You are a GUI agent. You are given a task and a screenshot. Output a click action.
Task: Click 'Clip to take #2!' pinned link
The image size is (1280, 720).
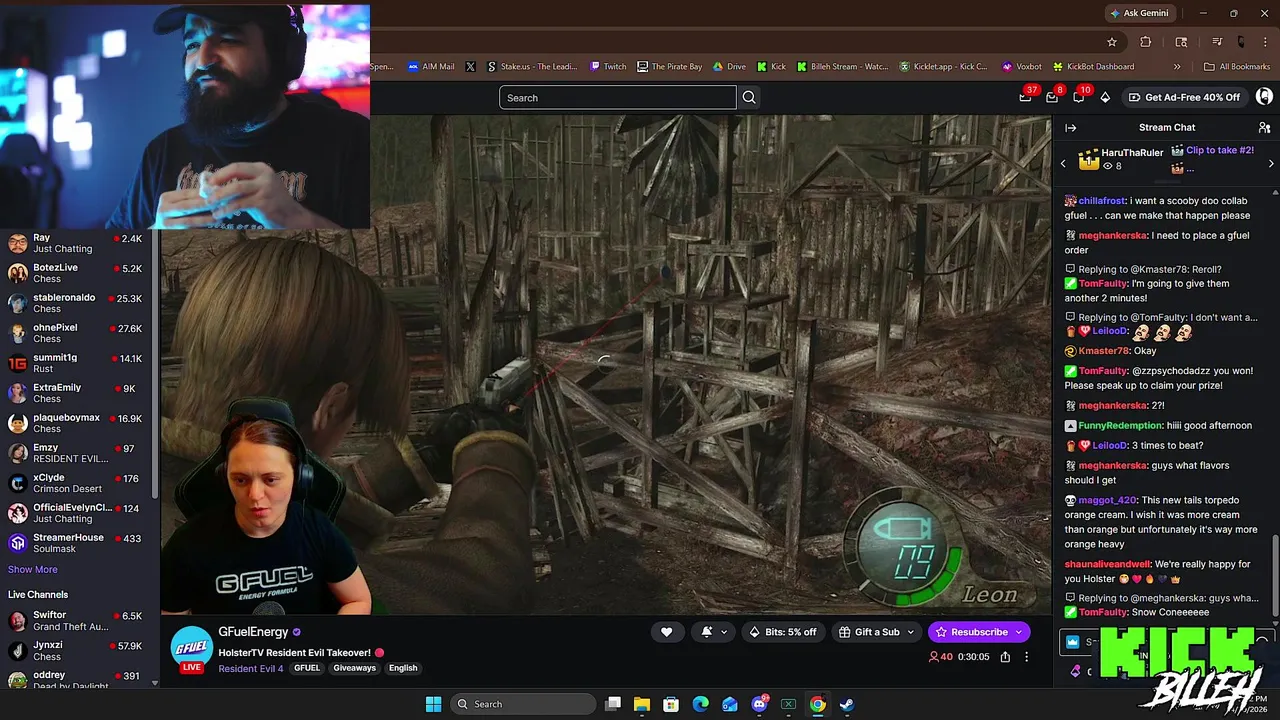[x=1220, y=150]
